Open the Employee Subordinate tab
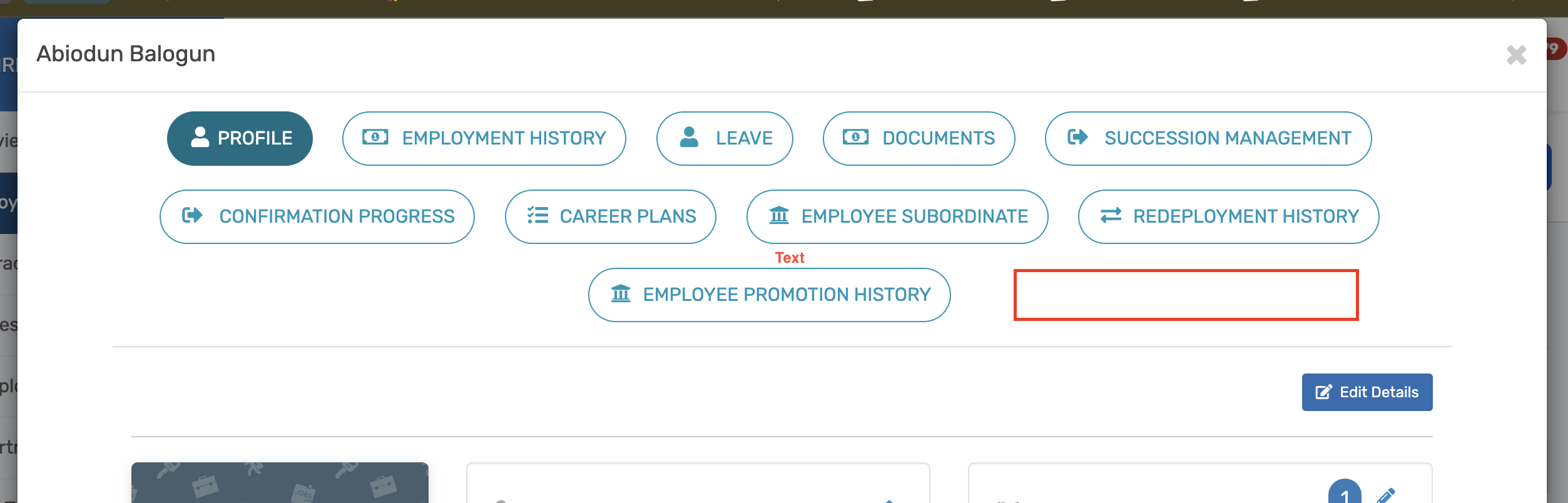The height and width of the screenshot is (503, 1568). (x=897, y=216)
